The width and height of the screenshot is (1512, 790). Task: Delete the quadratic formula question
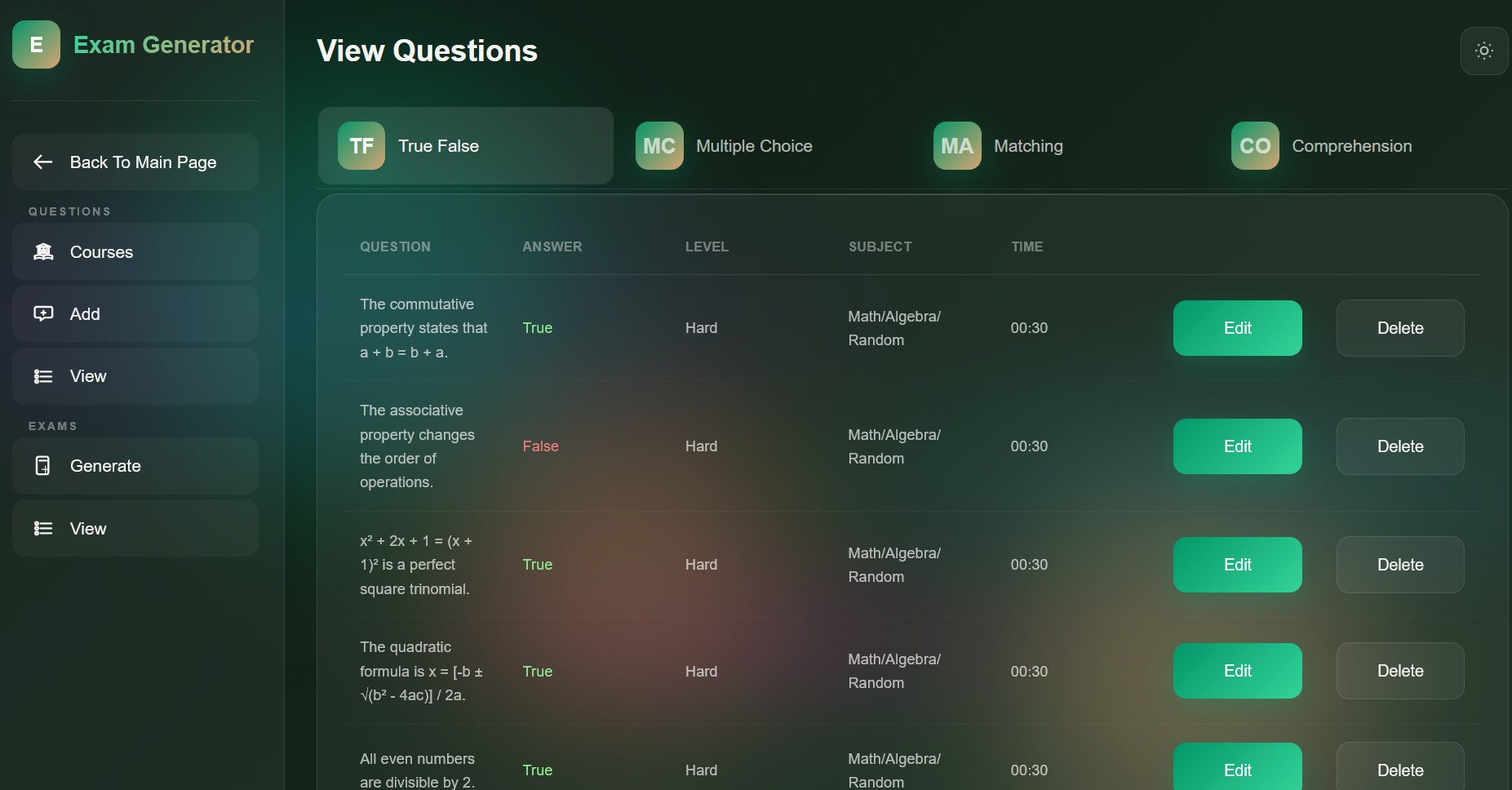pos(1400,671)
